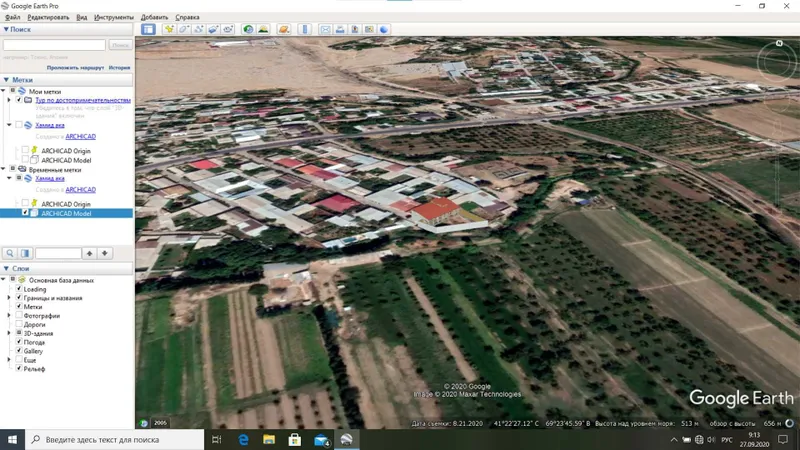
Task: Toggle the Рельеф layer checkbox
Action: (x=19, y=368)
